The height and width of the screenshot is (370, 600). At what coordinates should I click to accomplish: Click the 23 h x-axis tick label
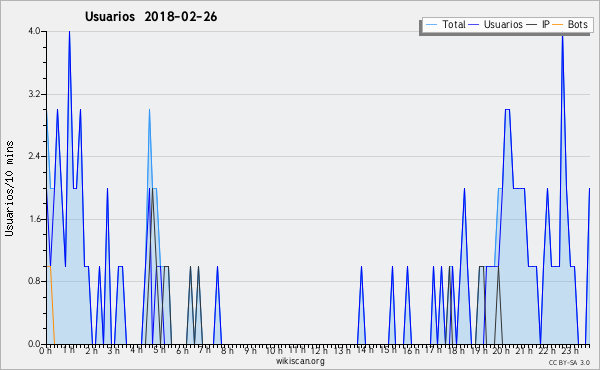(x=570, y=350)
